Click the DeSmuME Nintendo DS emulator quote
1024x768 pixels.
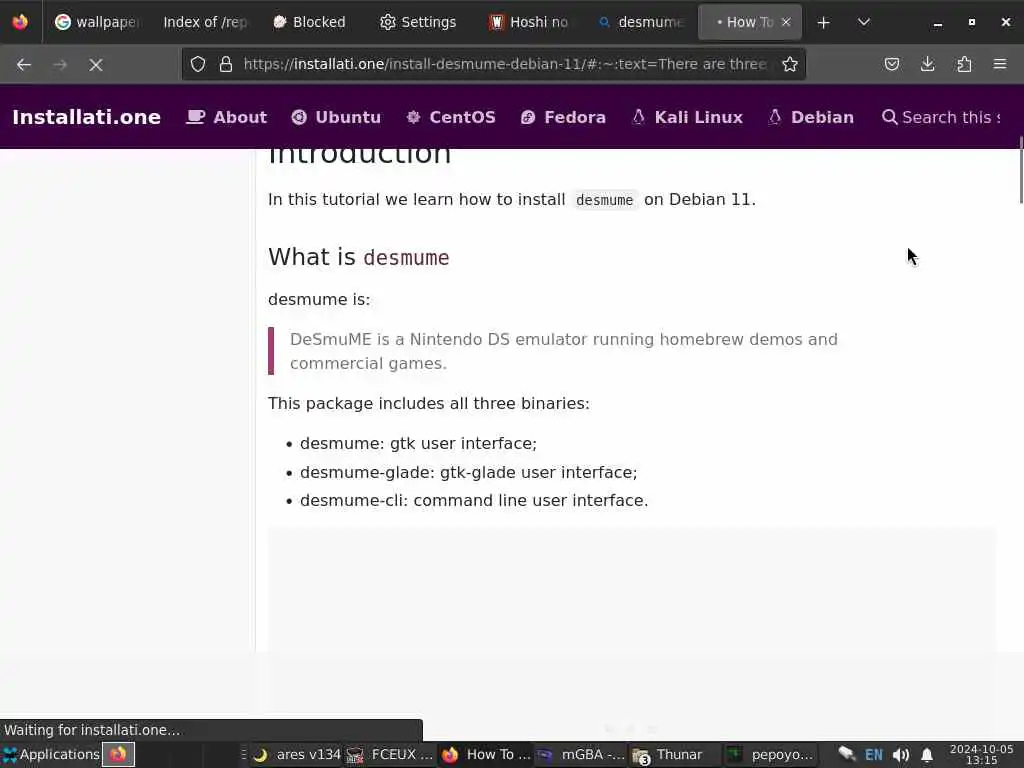(564, 351)
